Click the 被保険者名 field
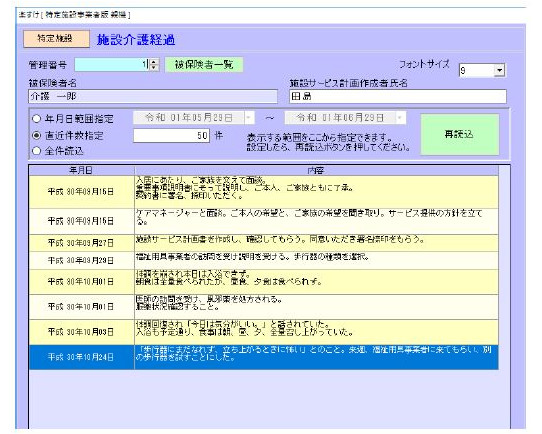Screen dimensions: 542x434 pos(153,96)
